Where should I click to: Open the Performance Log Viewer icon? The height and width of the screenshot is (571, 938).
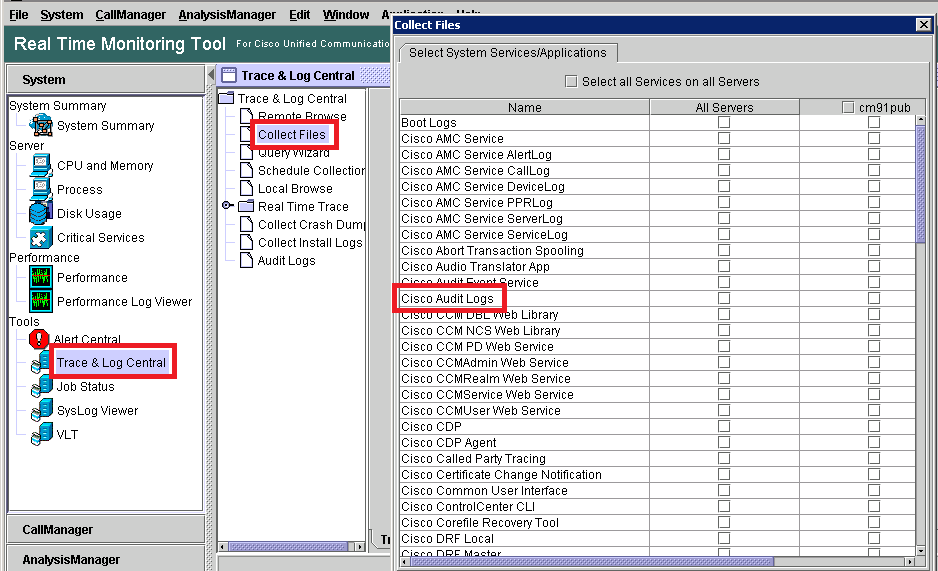click(41, 301)
